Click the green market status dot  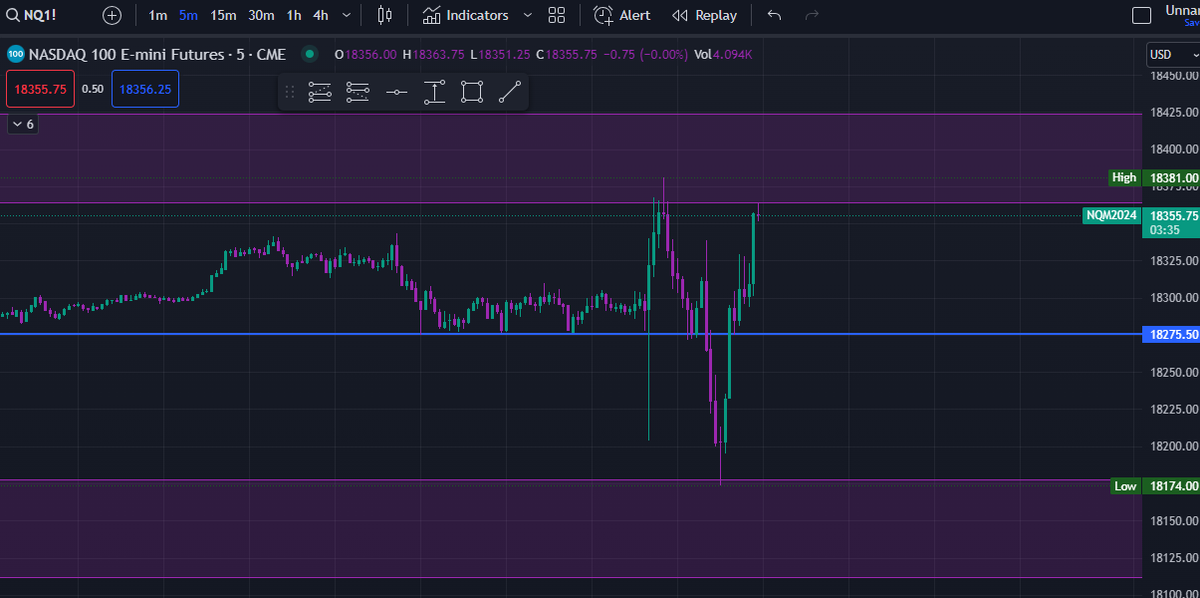[310, 54]
